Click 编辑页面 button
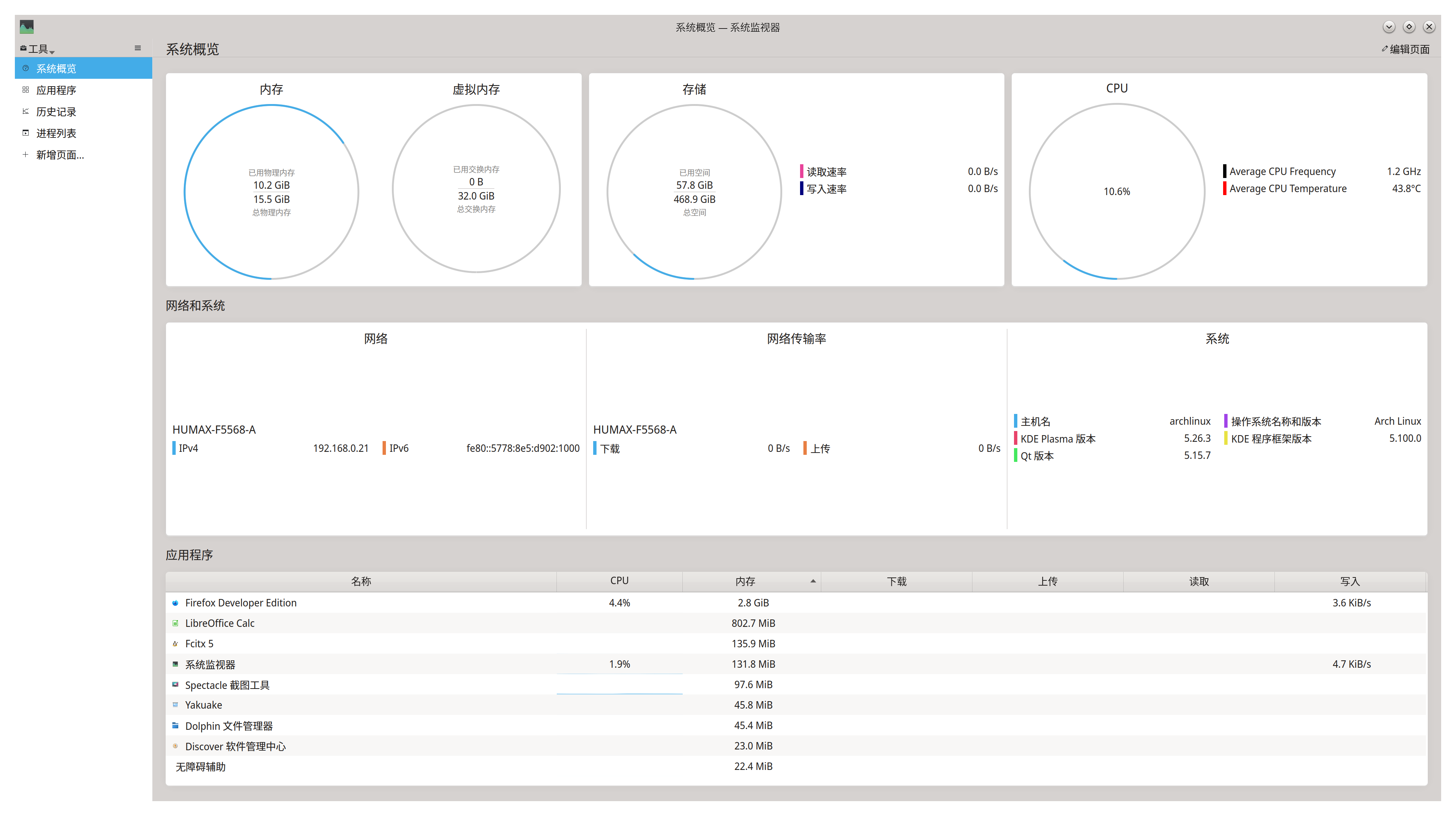 [1405, 49]
